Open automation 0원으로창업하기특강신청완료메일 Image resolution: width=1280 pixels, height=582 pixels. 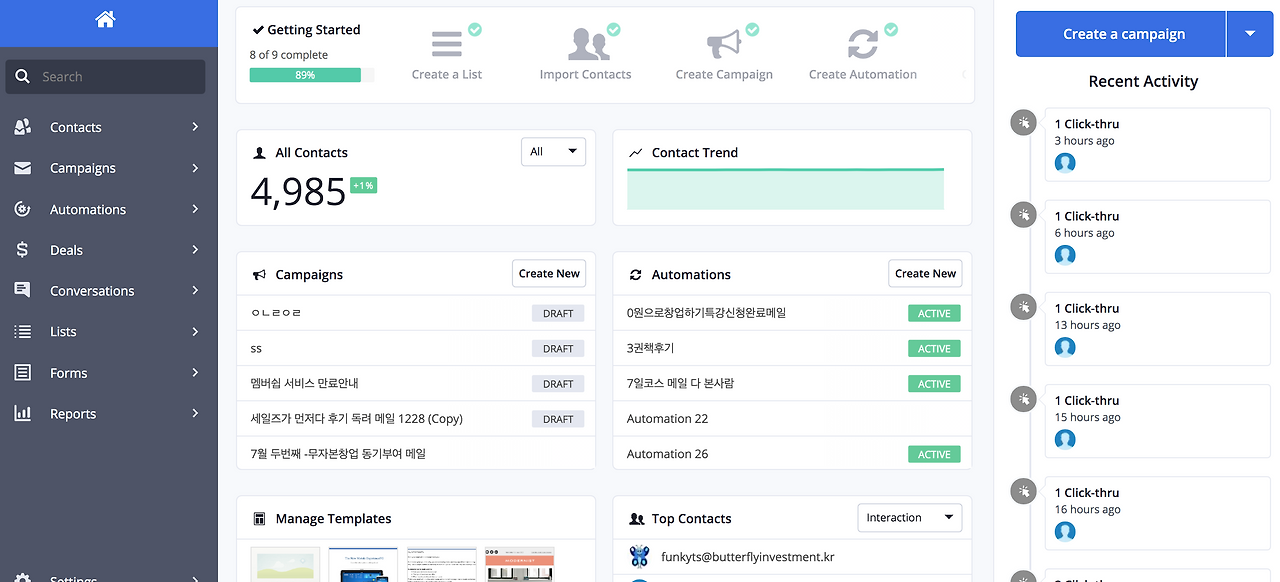pyautogui.click(x=706, y=313)
